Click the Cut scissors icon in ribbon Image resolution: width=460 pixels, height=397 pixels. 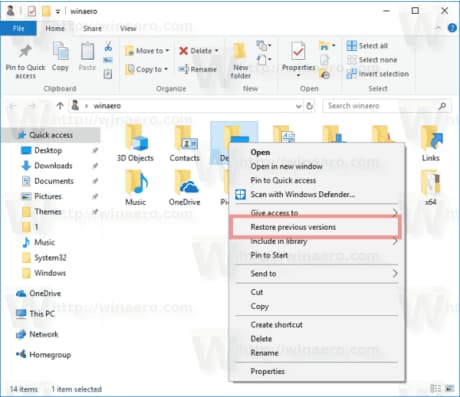coord(108,46)
